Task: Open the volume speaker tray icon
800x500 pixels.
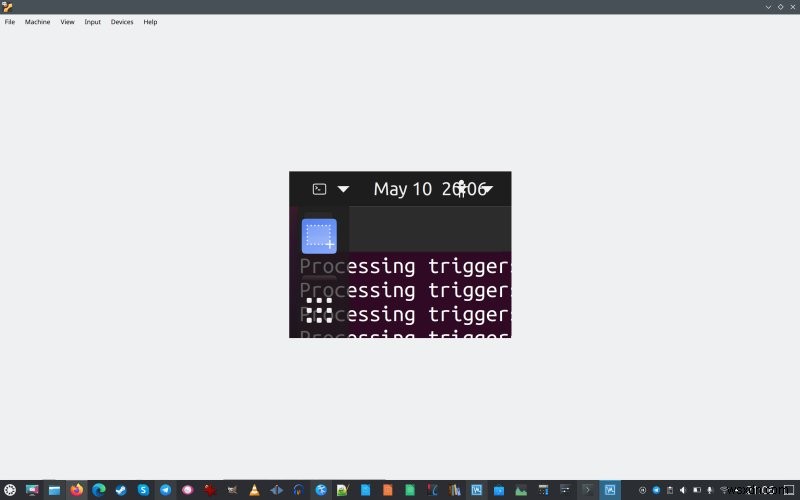Action: click(683, 490)
